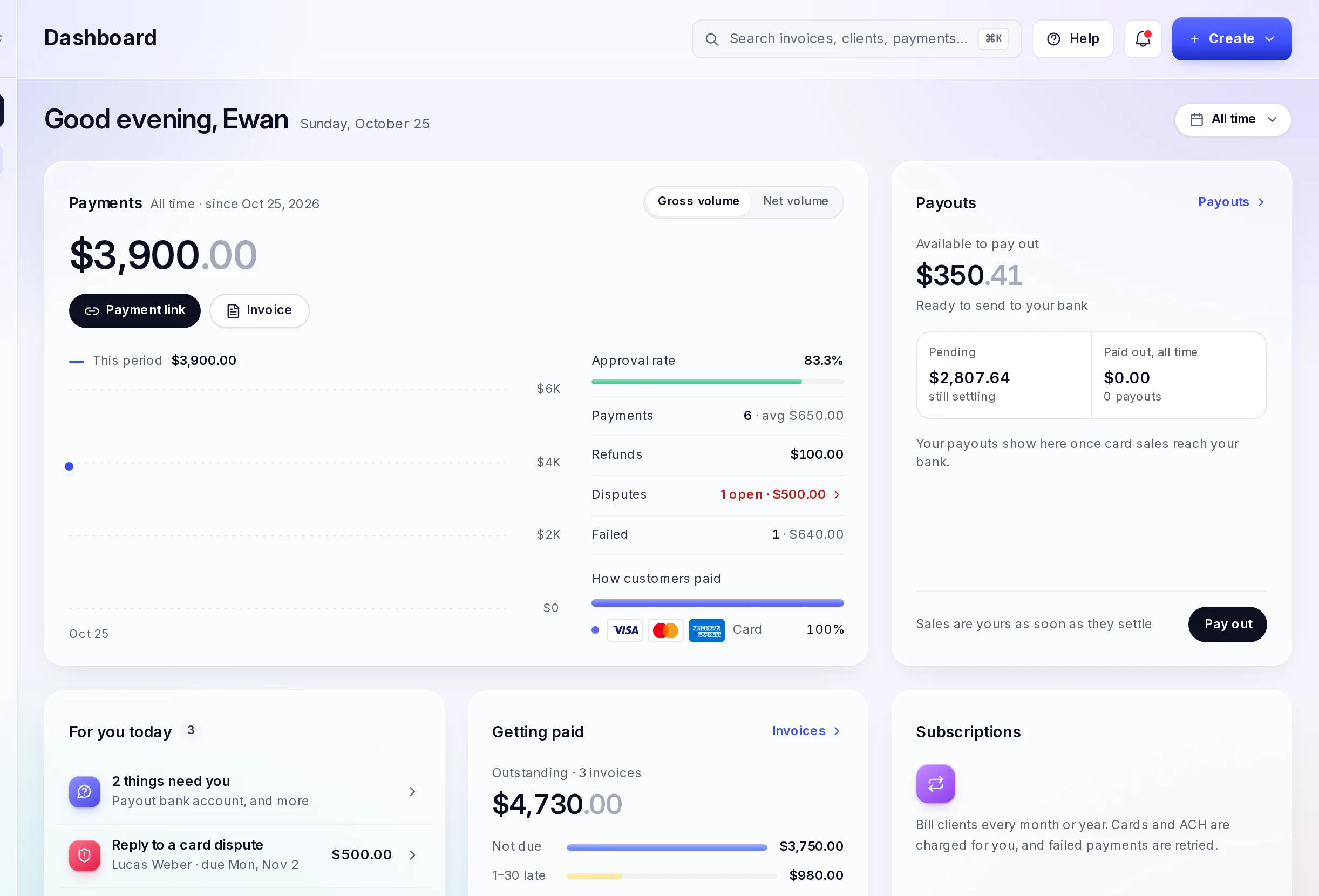Click into the search invoices field
Viewport: 1319px width, 896px height.
point(856,39)
